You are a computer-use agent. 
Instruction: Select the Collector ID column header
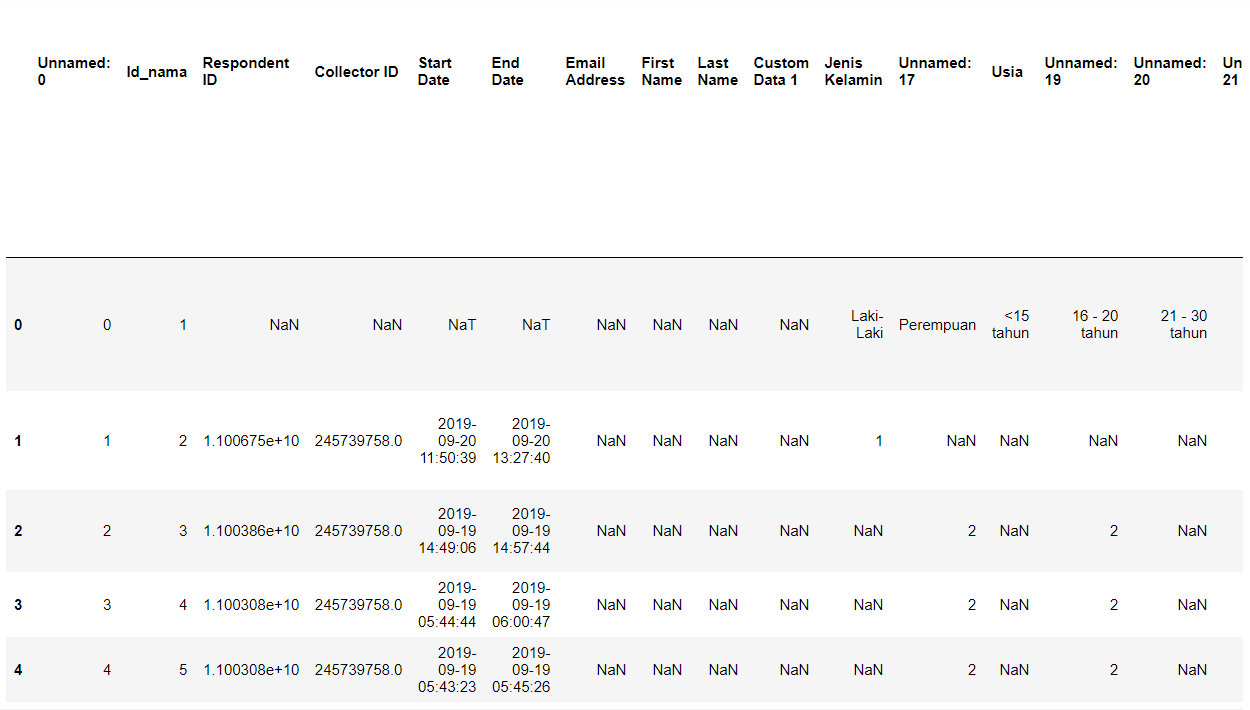[356, 72]
